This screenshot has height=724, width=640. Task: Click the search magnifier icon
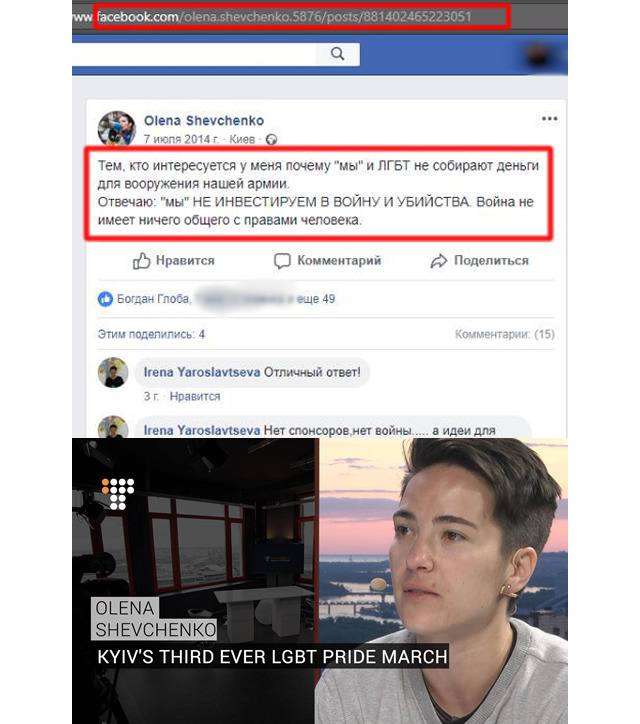coord(338,54)
